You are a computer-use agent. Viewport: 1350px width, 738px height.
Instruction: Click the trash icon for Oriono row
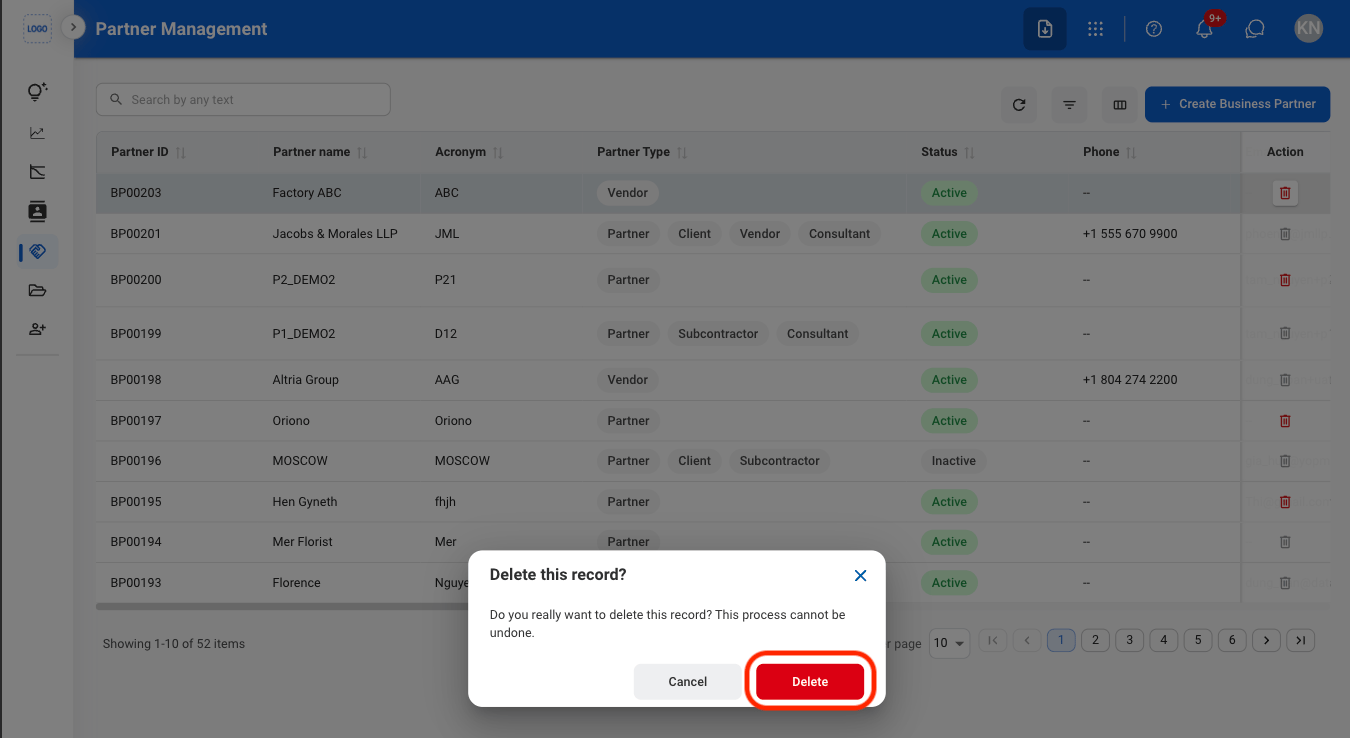[x=1285, y=421]
